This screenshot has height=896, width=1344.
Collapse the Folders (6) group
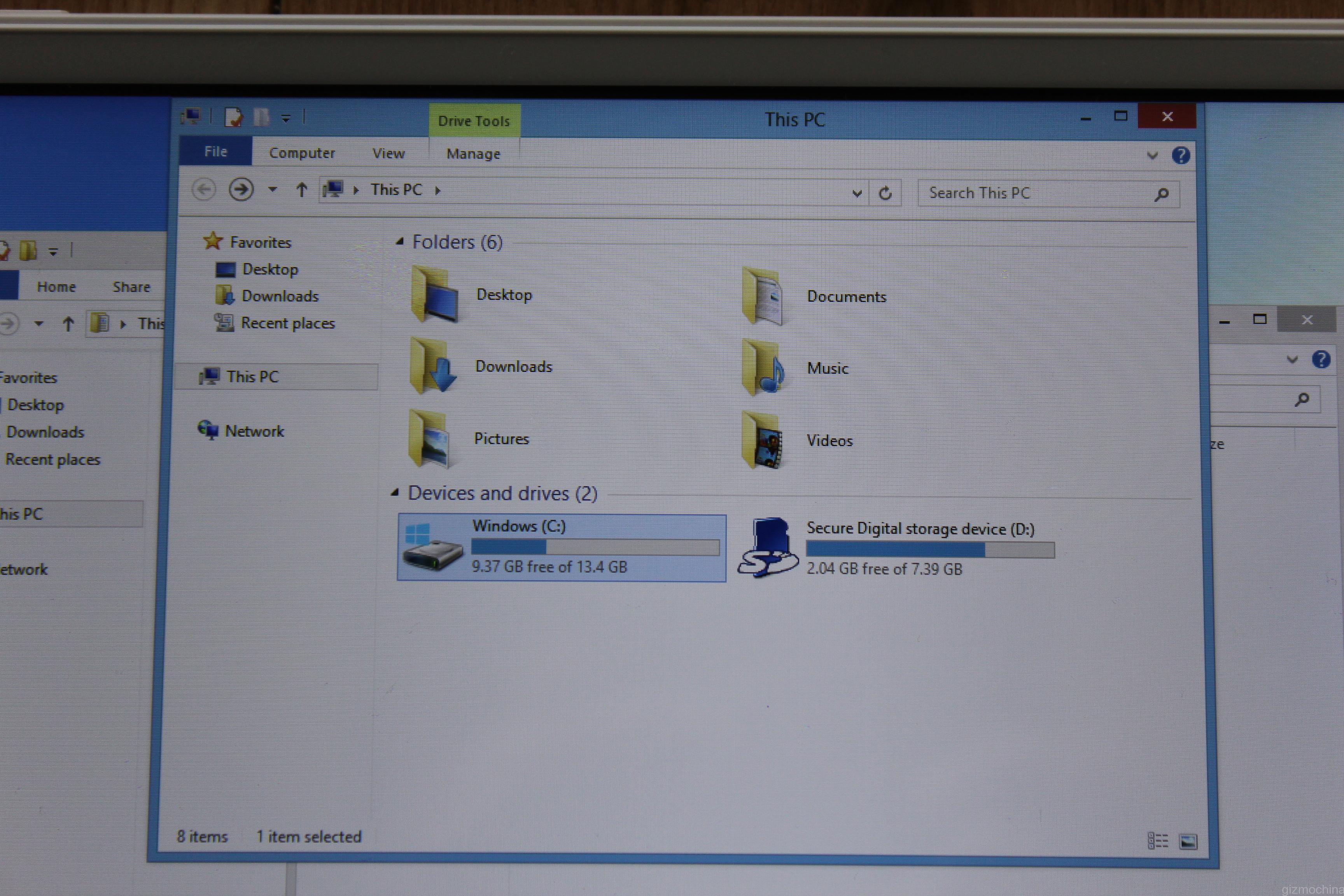pyautogui.click(x=400, y=242)
